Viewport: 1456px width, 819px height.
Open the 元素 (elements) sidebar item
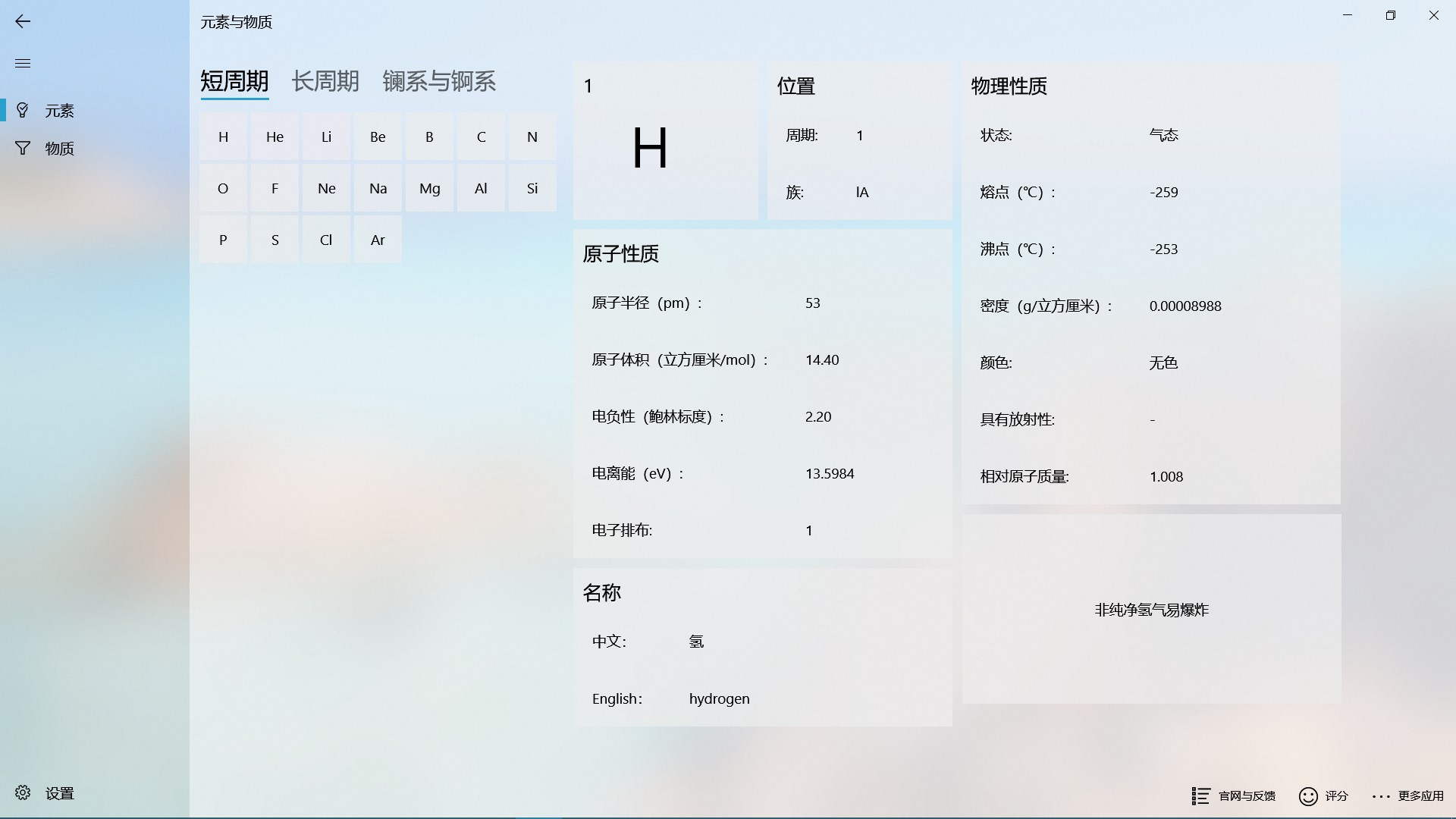pos(58,111)
